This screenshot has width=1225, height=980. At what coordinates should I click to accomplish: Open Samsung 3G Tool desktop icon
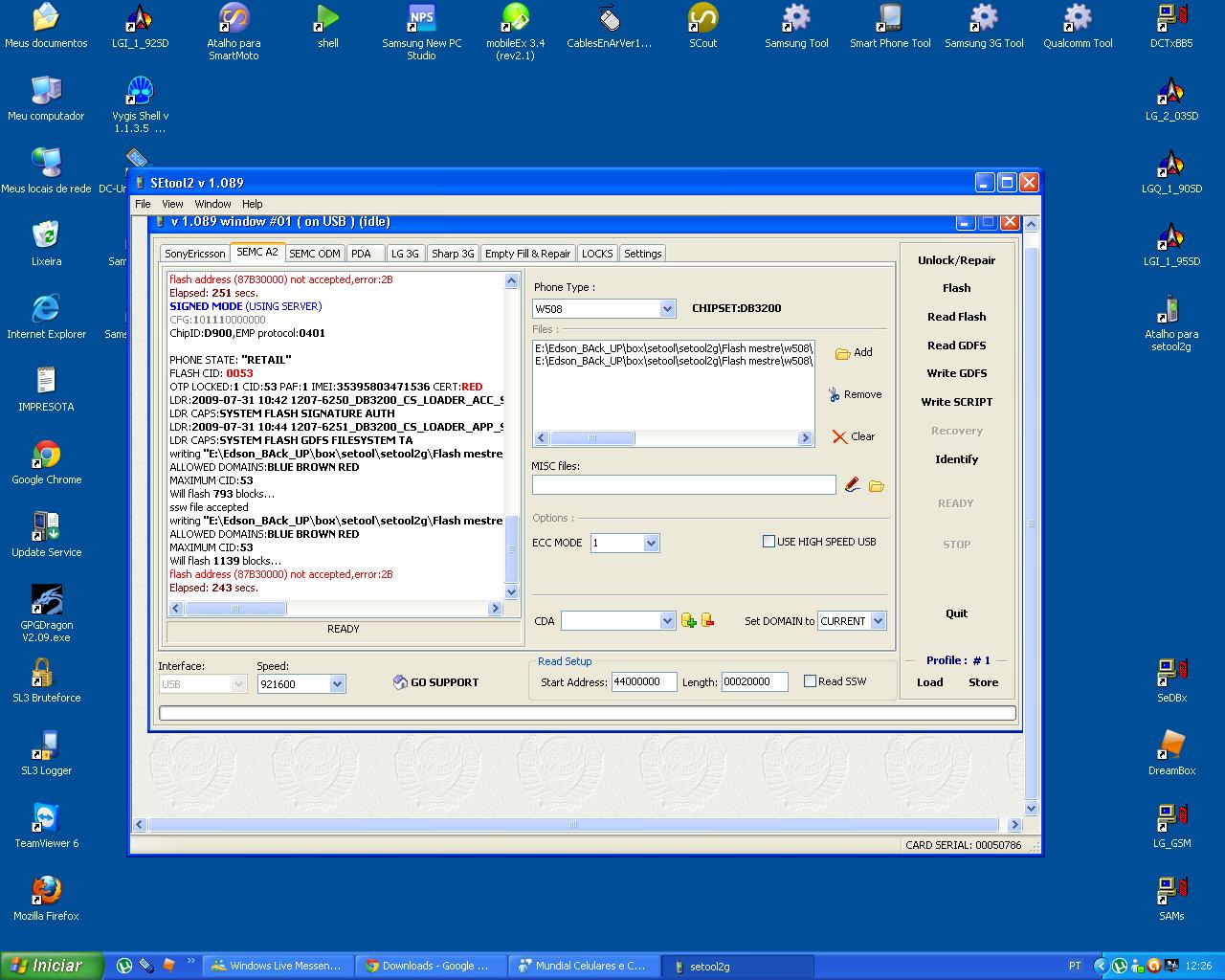[984, 27]
